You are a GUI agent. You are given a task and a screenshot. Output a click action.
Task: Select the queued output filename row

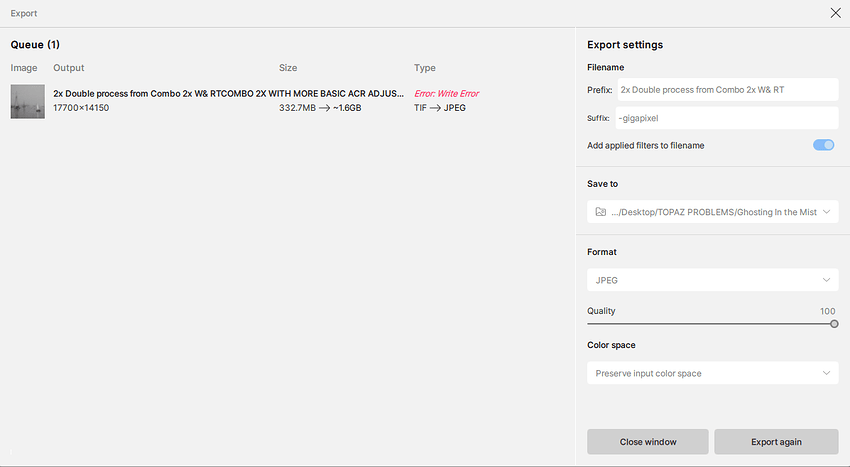click(x=228, y=94)
